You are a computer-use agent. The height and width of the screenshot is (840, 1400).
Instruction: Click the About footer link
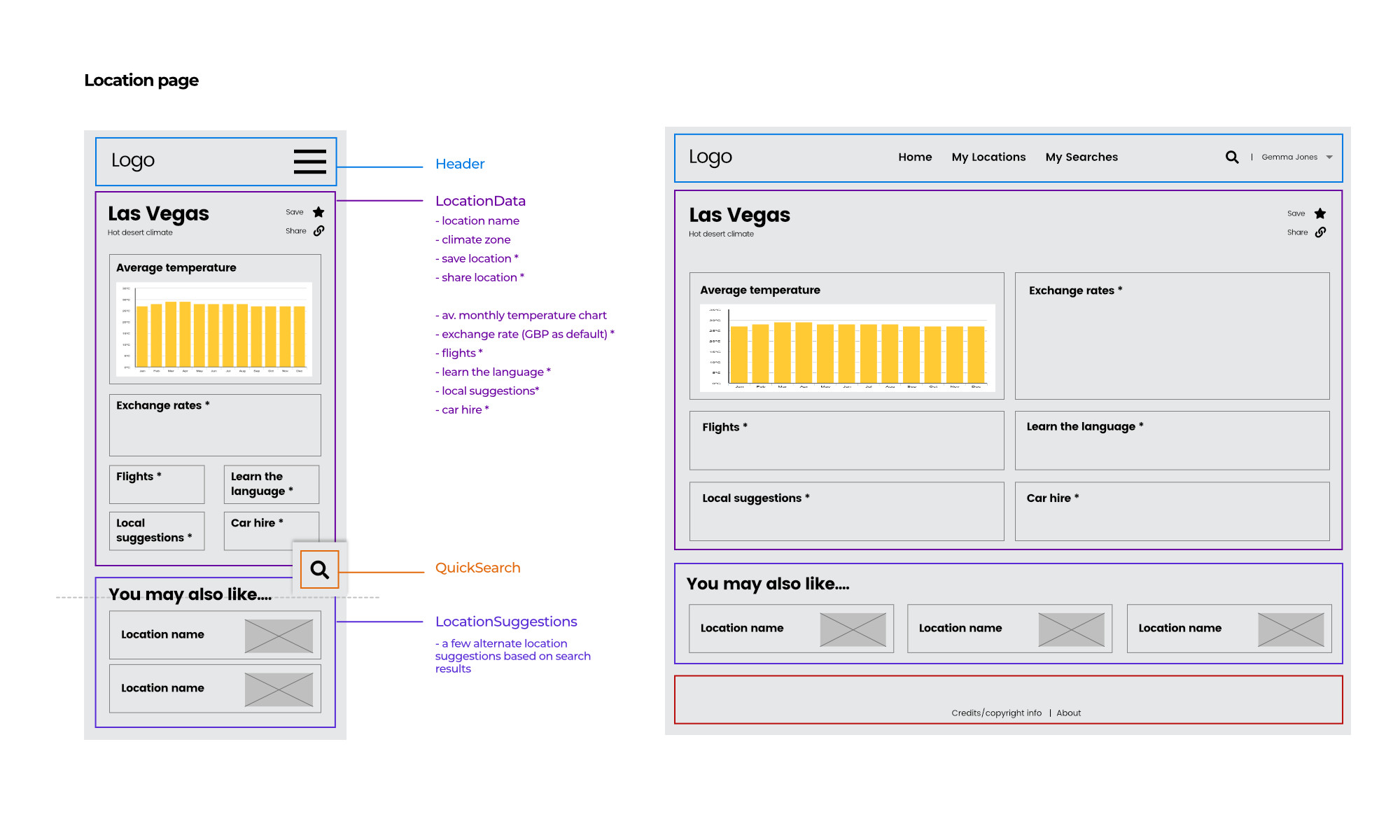coord(1068,713)
